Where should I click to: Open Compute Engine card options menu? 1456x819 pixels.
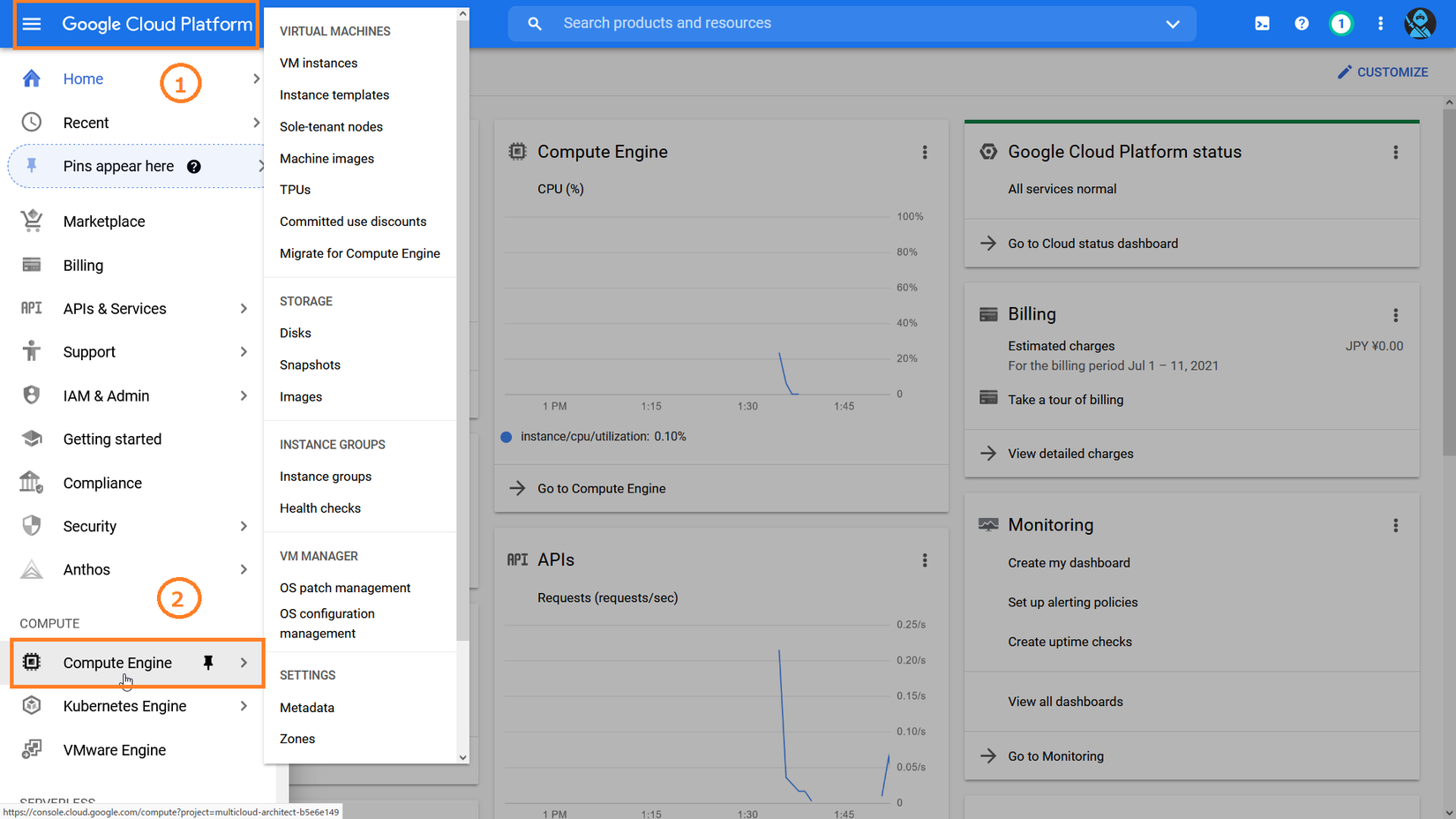[x=925, y=153]
